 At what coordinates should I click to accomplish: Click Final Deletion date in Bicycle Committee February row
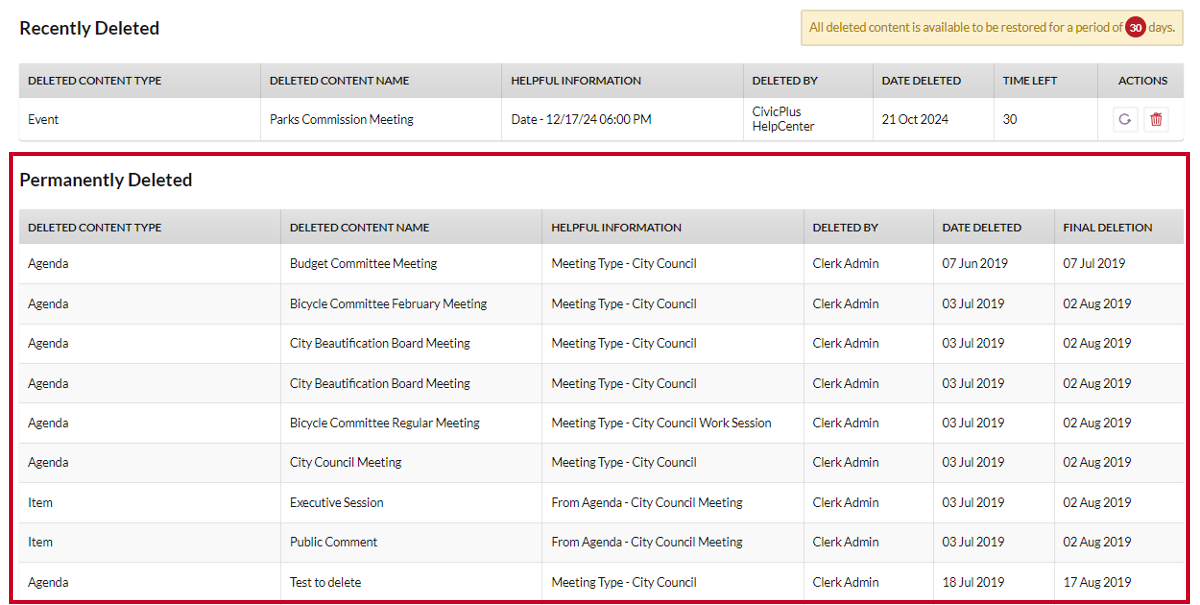[x=1097, y=304]
